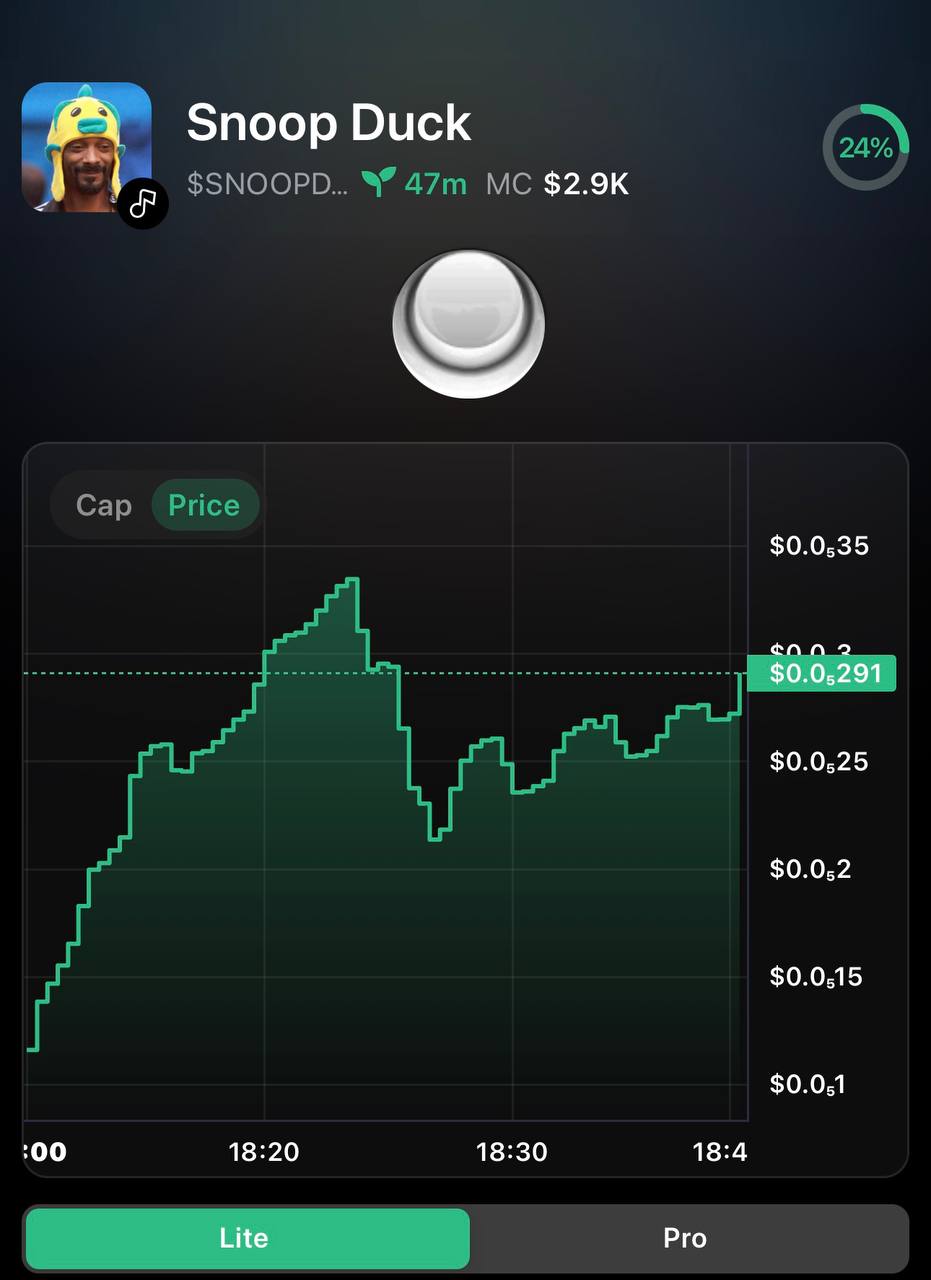Tap the green sprout age icon
This screenshot has height=1280, width=931.
pyautogui.click(x=378, y=183)
